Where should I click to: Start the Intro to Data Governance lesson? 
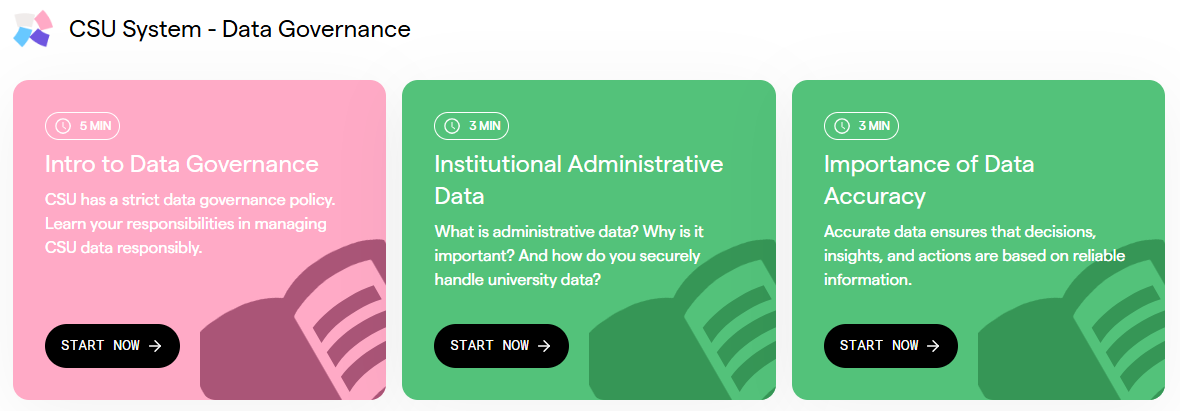112,346
